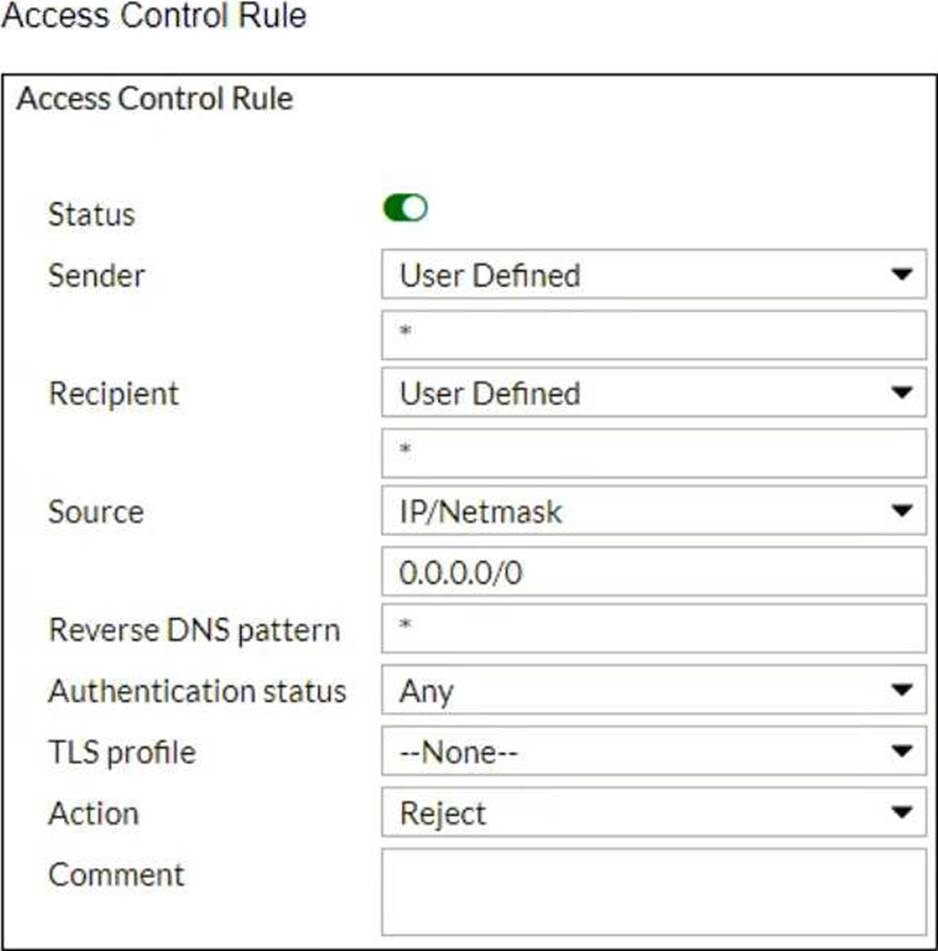
Task: Click the Sender pattern input field
Action: pyautogui.click(x=653, y=334)
